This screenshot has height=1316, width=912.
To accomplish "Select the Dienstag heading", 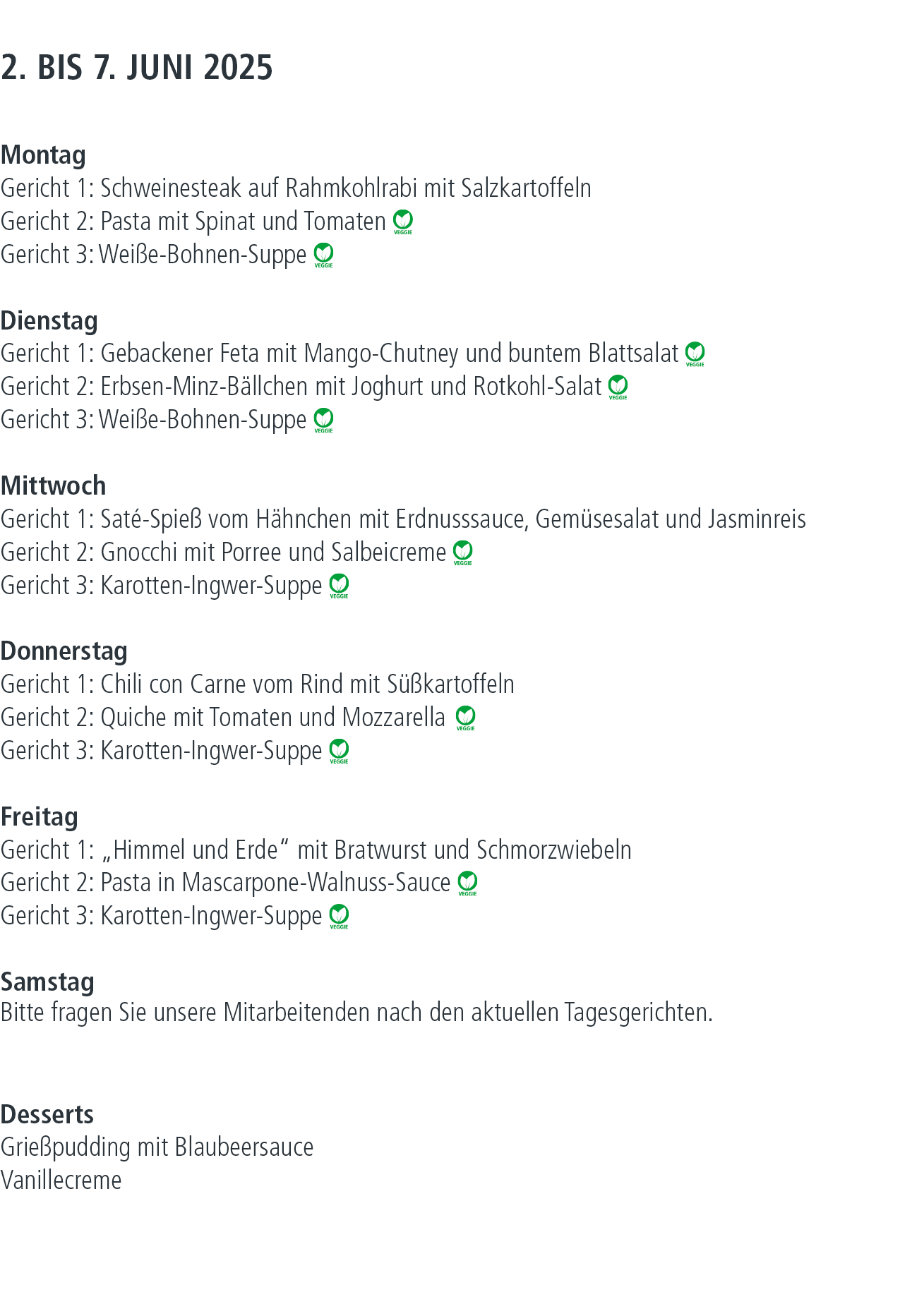I will [x=49, y=321].
